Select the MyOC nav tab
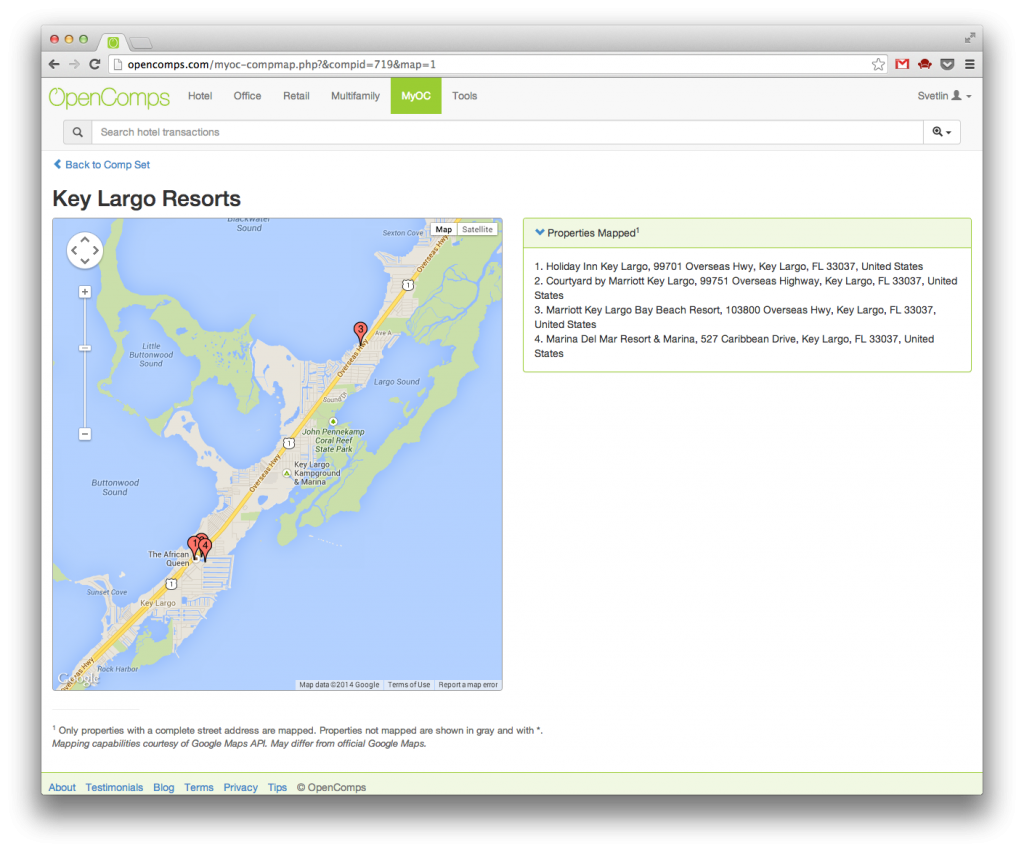Viewport: 1024px width, 852px height. [x=416, y=96]
